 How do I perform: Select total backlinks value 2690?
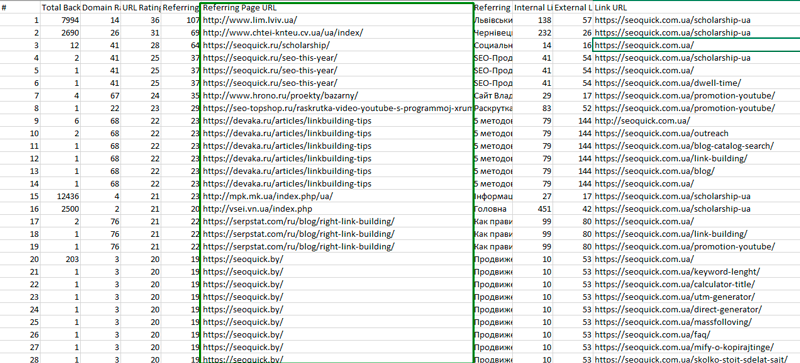point(60,33)
